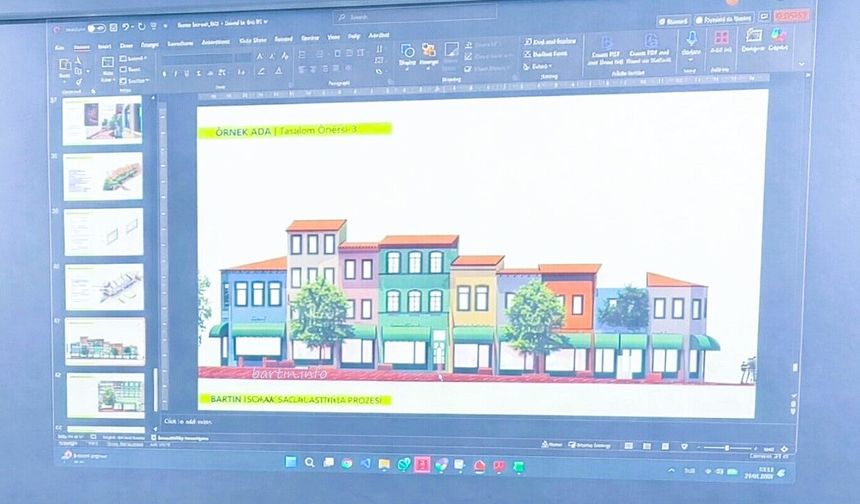This screenshot has height=504, width=860.
Task: Select slide 39 thumbnail with wireframe sketch
Action: coord(104,231)
